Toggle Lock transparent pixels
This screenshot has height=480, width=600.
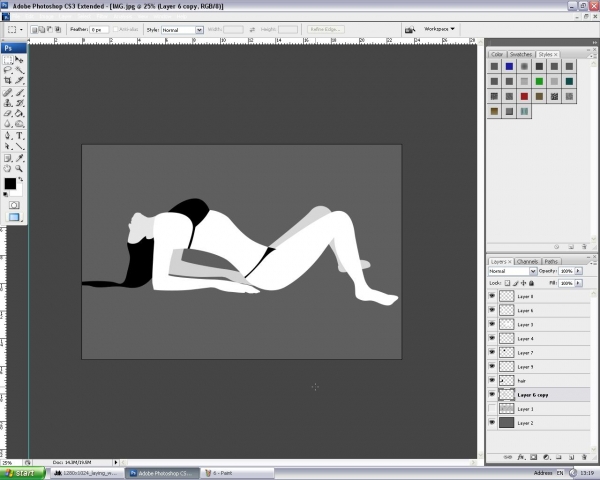point(507,283)
